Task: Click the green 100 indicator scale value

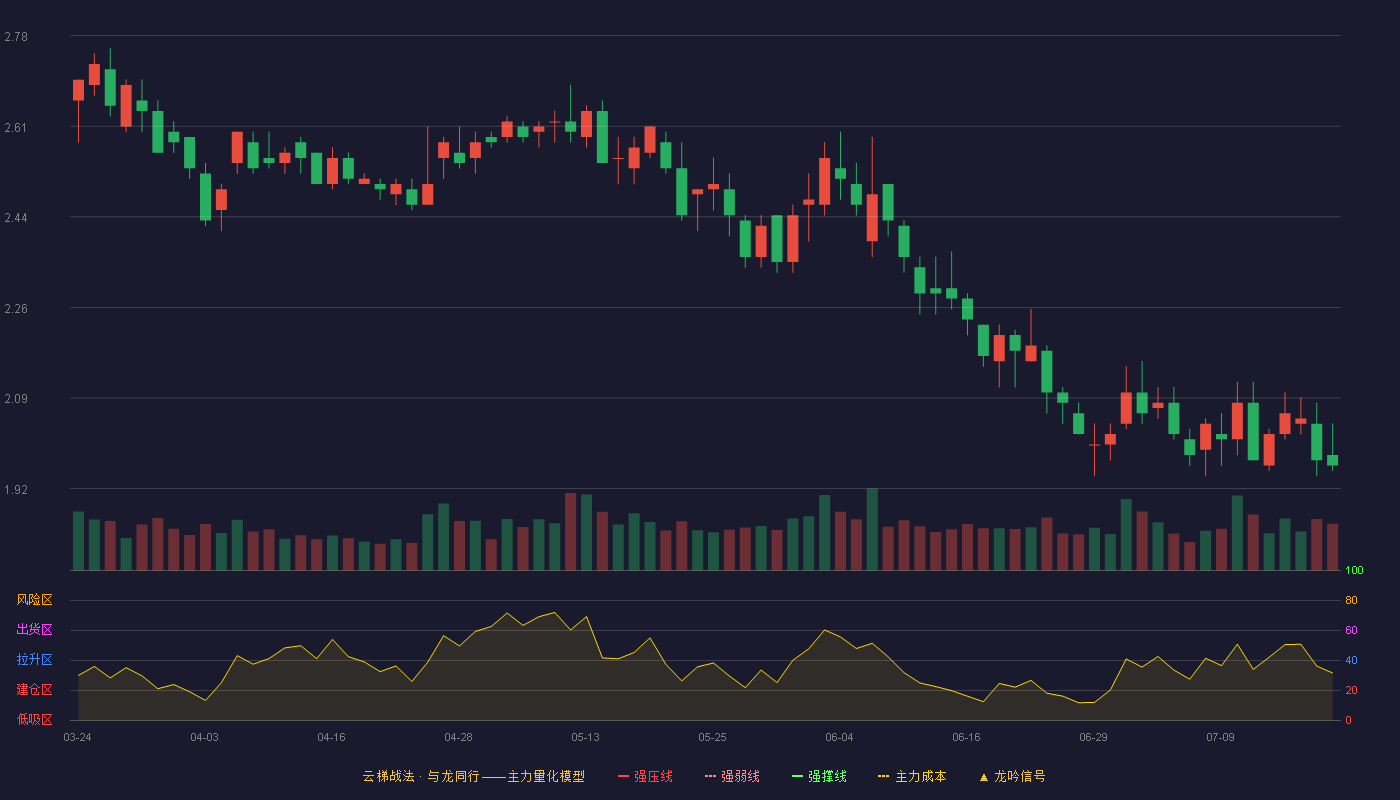Action: point(1354,571)
